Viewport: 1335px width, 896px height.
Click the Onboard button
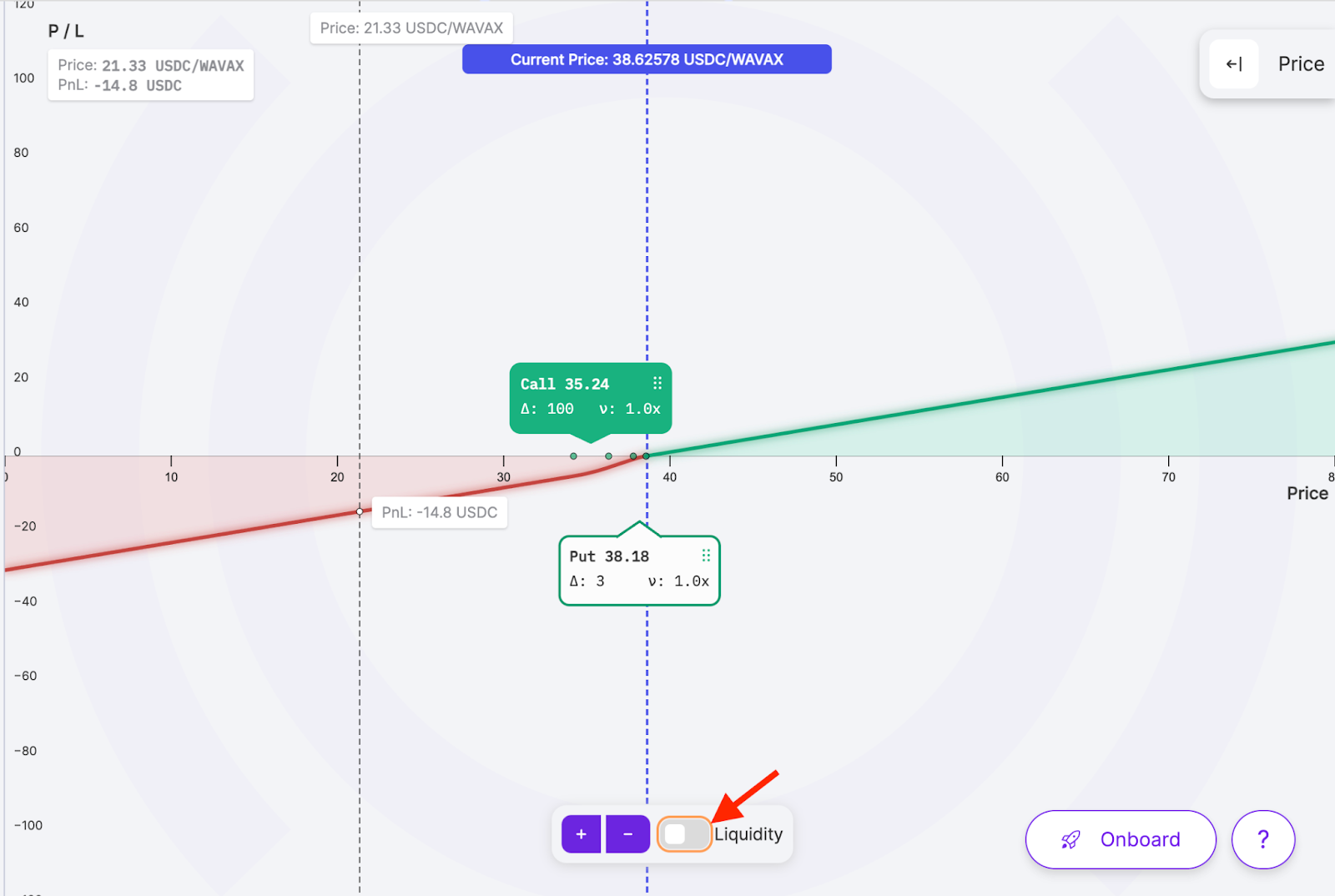[1120, 839]
